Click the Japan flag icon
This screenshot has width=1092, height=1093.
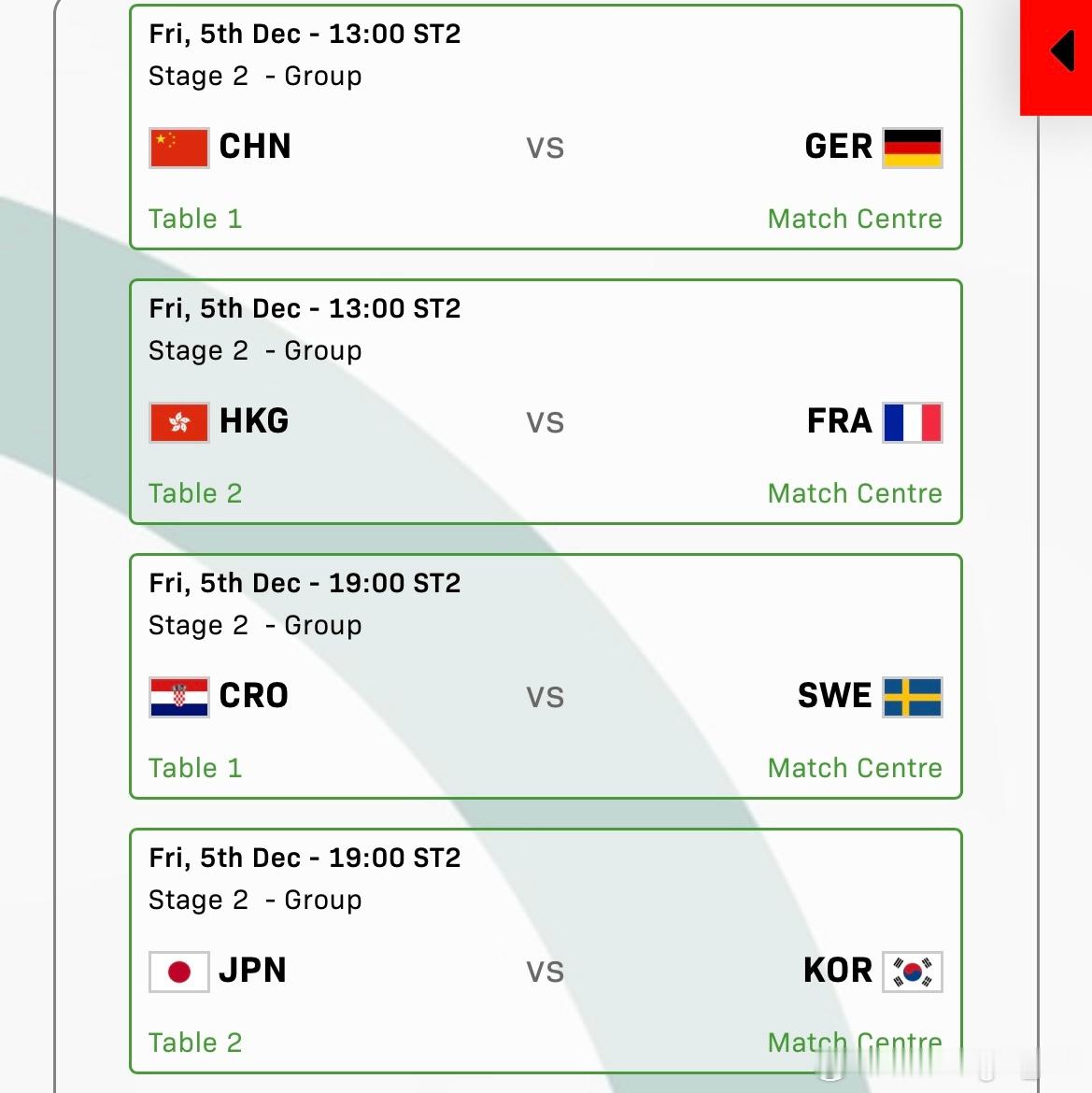coord(179,972)
